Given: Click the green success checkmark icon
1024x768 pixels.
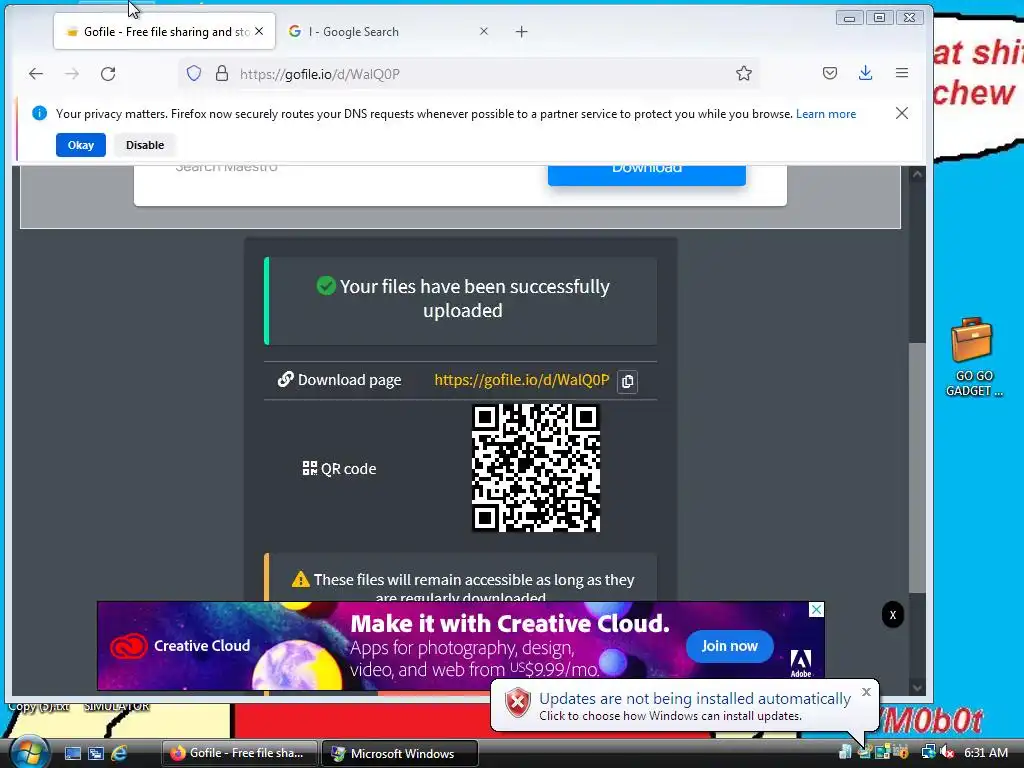Looking at the screenshot, I should pos(326,285).
